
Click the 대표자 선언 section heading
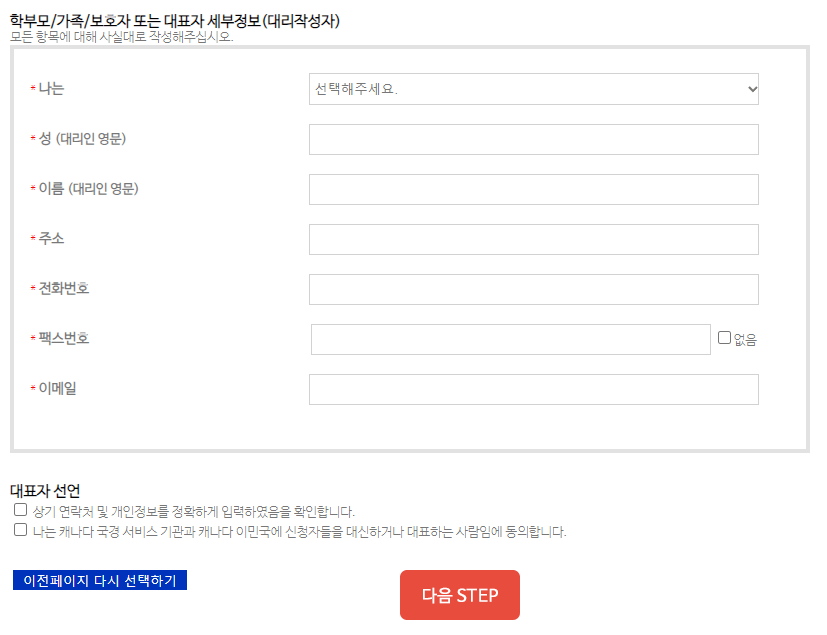pos(42,490)
